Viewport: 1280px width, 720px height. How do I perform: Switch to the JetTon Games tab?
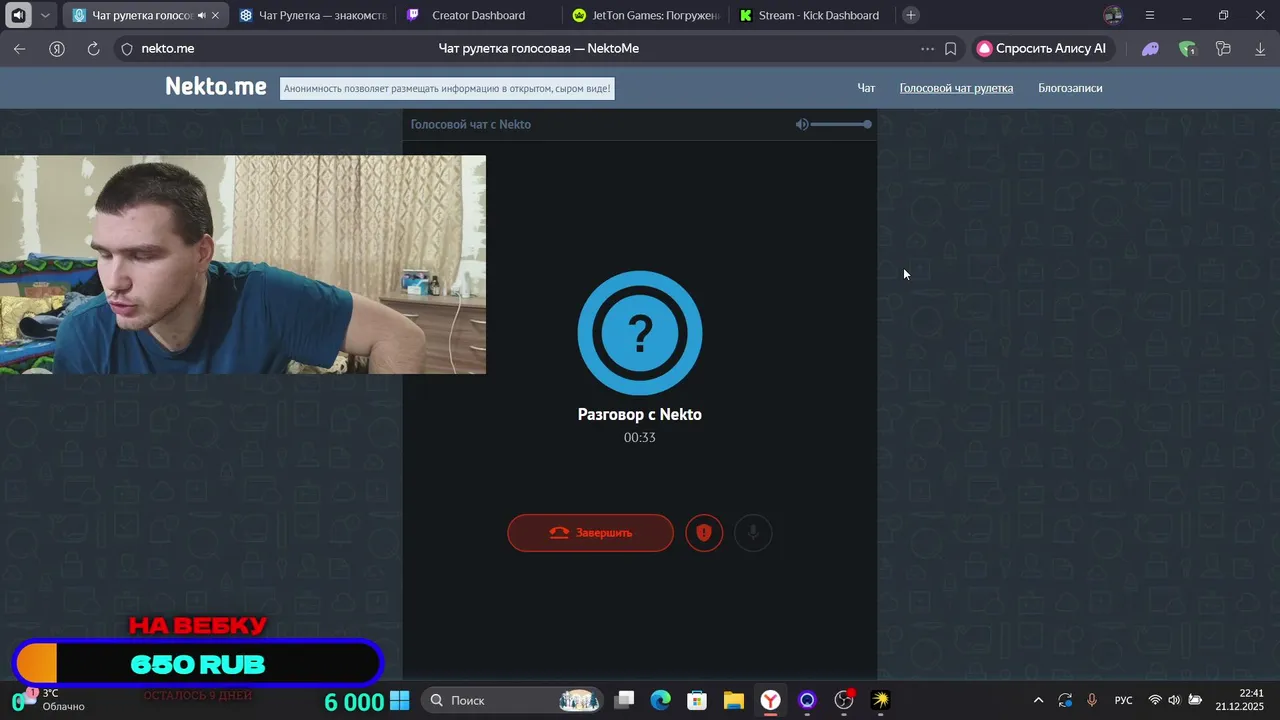645,15
